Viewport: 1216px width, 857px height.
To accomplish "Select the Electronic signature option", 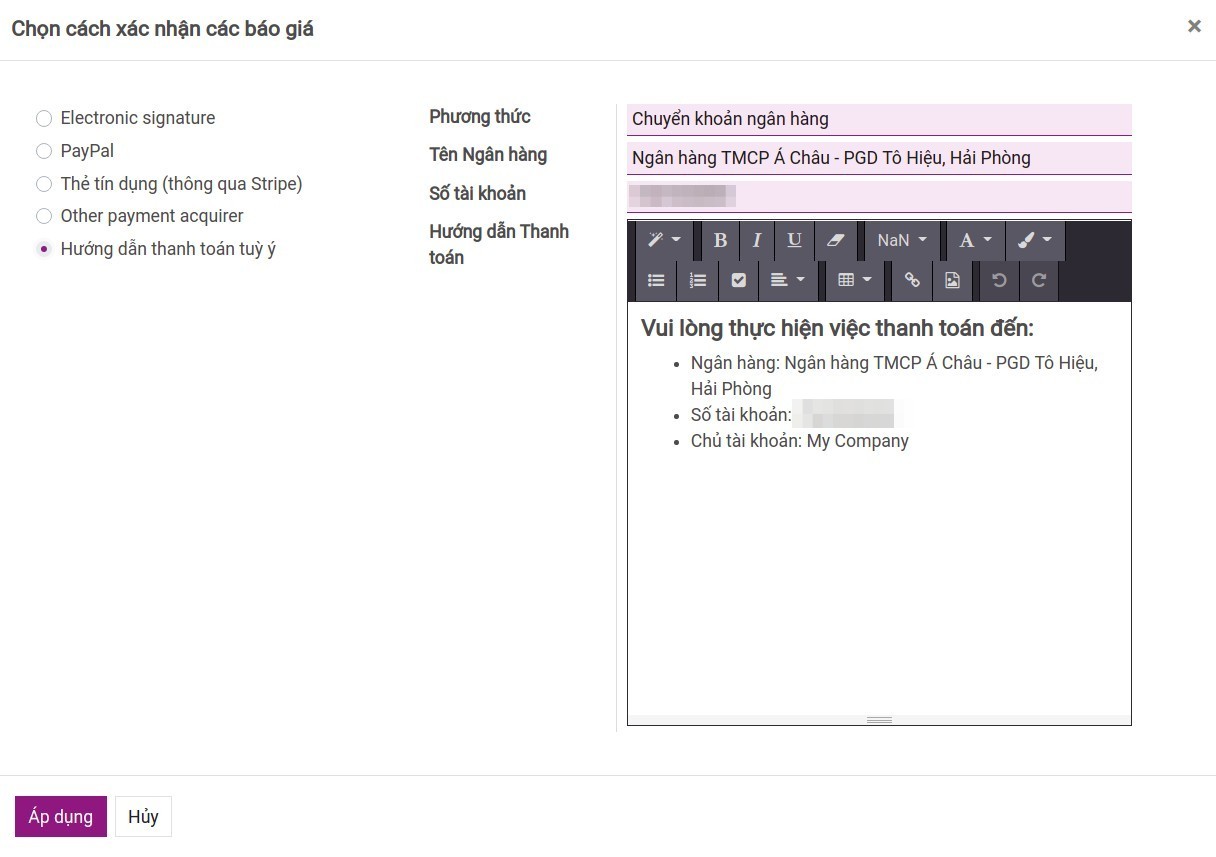I will pos(43,119).
